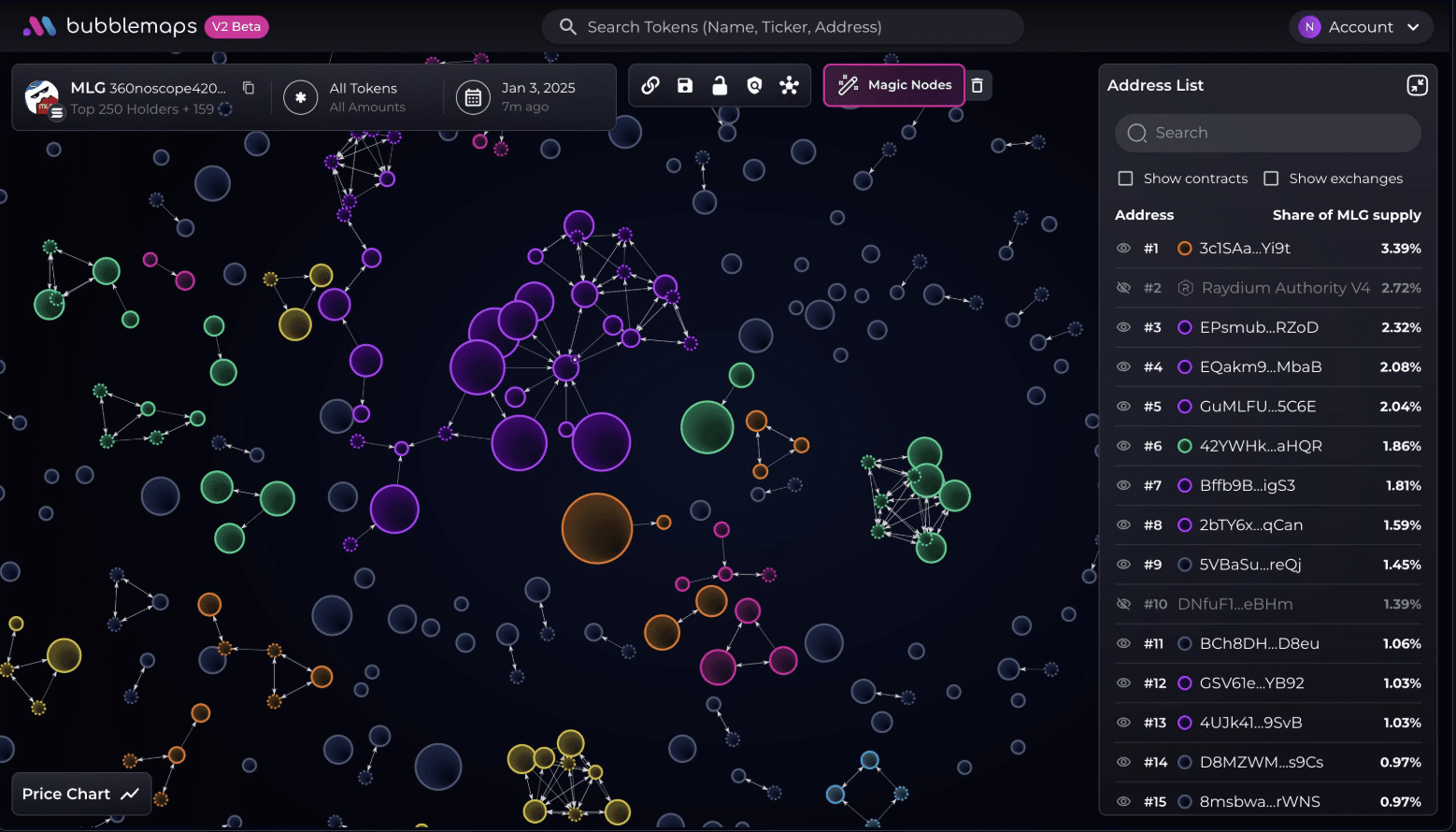Enable the Show contracts checkbox
Viewport: 1456px width, 832px height.
pos(1126,179)
